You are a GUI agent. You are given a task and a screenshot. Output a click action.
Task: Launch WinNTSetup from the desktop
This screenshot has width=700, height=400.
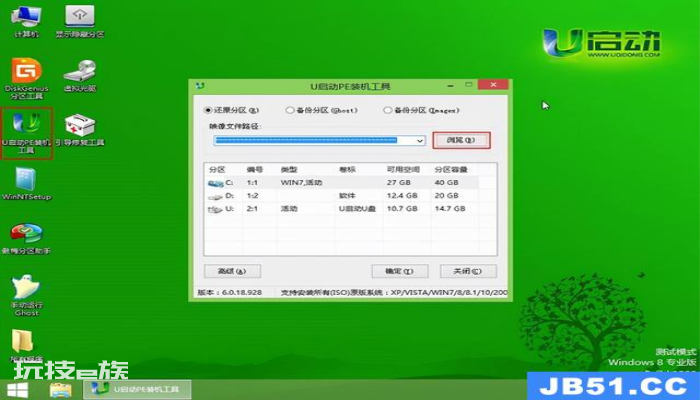(26, 184)
